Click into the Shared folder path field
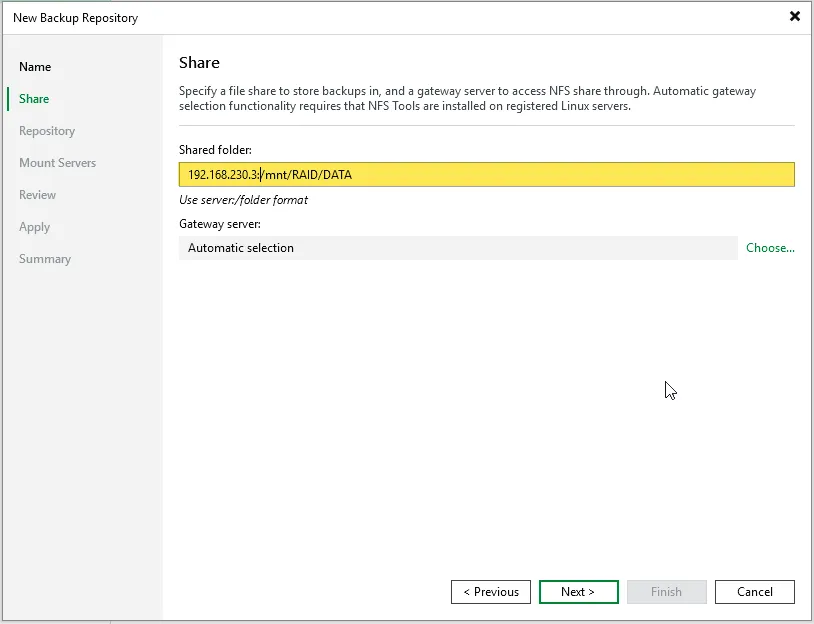The image size is (814, 624). [486, 175]
